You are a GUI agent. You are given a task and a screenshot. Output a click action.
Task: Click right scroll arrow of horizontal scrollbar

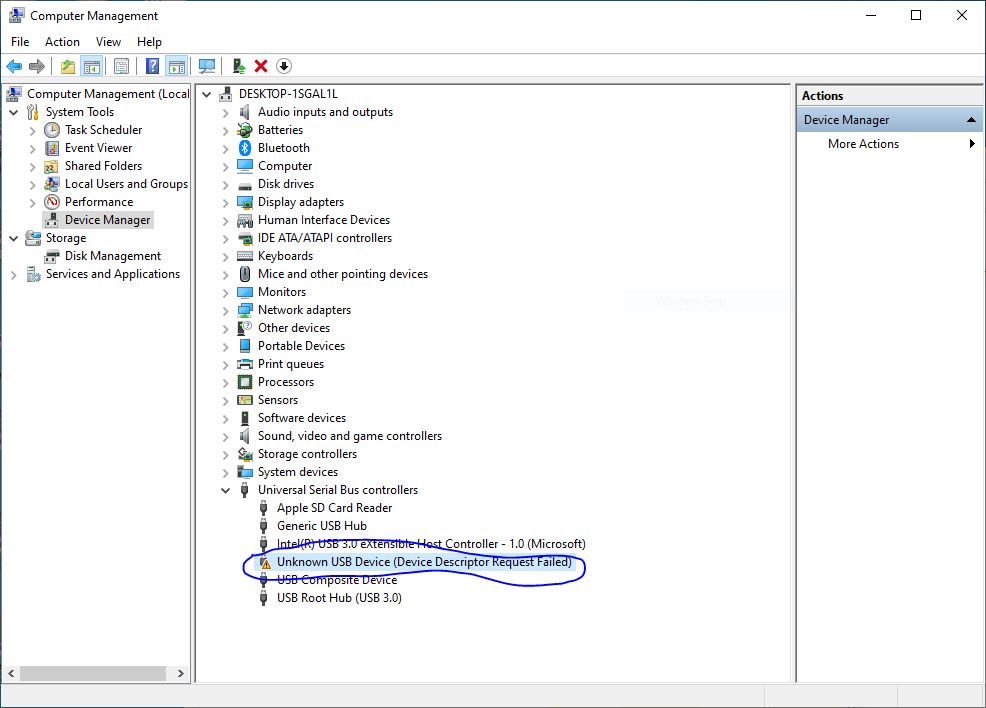[181, 673]
